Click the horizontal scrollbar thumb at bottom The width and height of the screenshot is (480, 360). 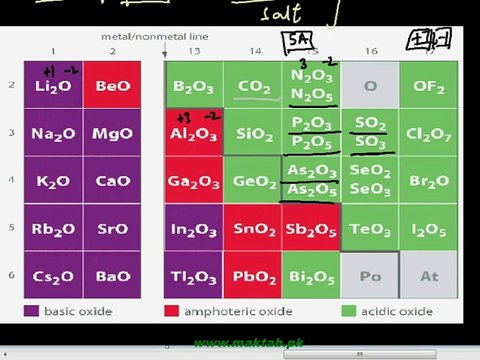click(360, 354)
